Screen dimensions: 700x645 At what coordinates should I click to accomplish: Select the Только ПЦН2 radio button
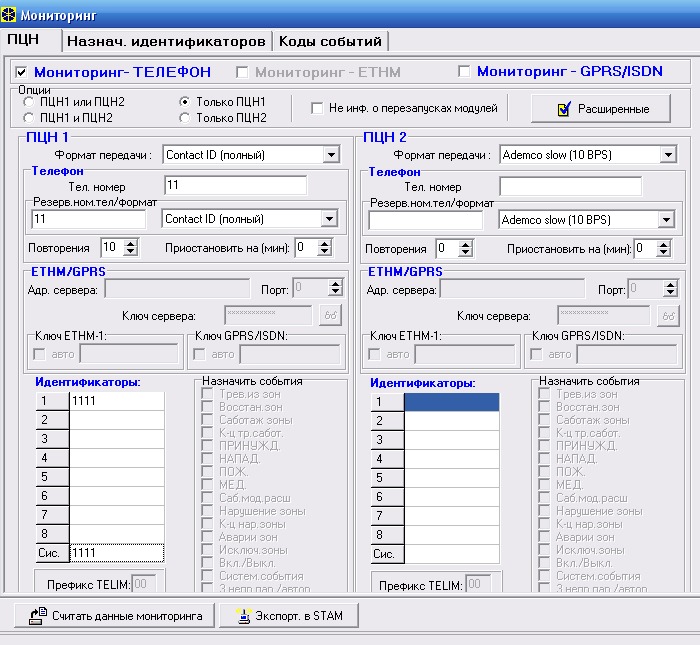pos(184,118)
